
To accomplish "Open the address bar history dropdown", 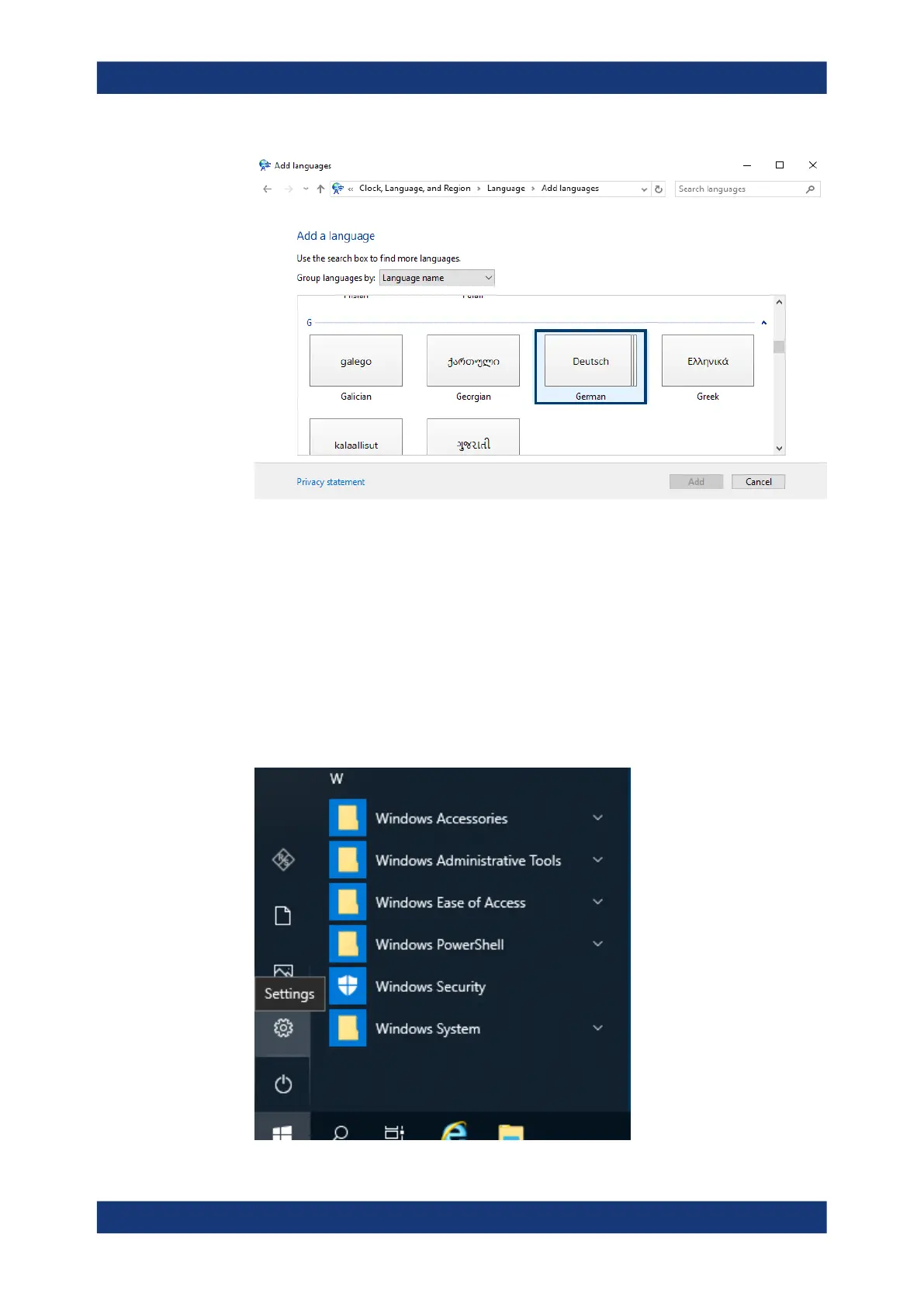I will pyautogui.click(x=644, y=189).
